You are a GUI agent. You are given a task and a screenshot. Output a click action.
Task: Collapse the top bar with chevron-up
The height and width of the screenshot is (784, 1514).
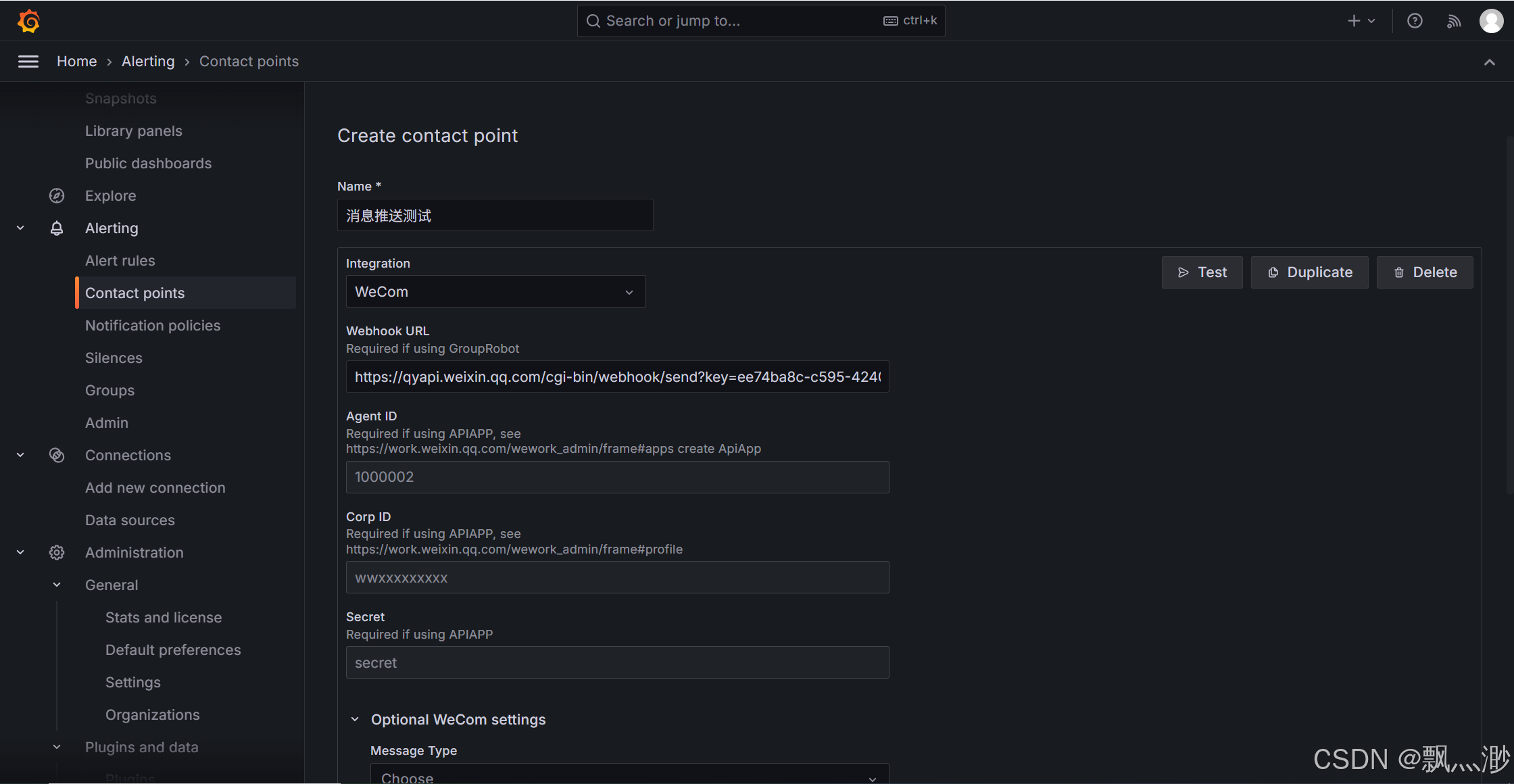click(x=1489, y=62)
